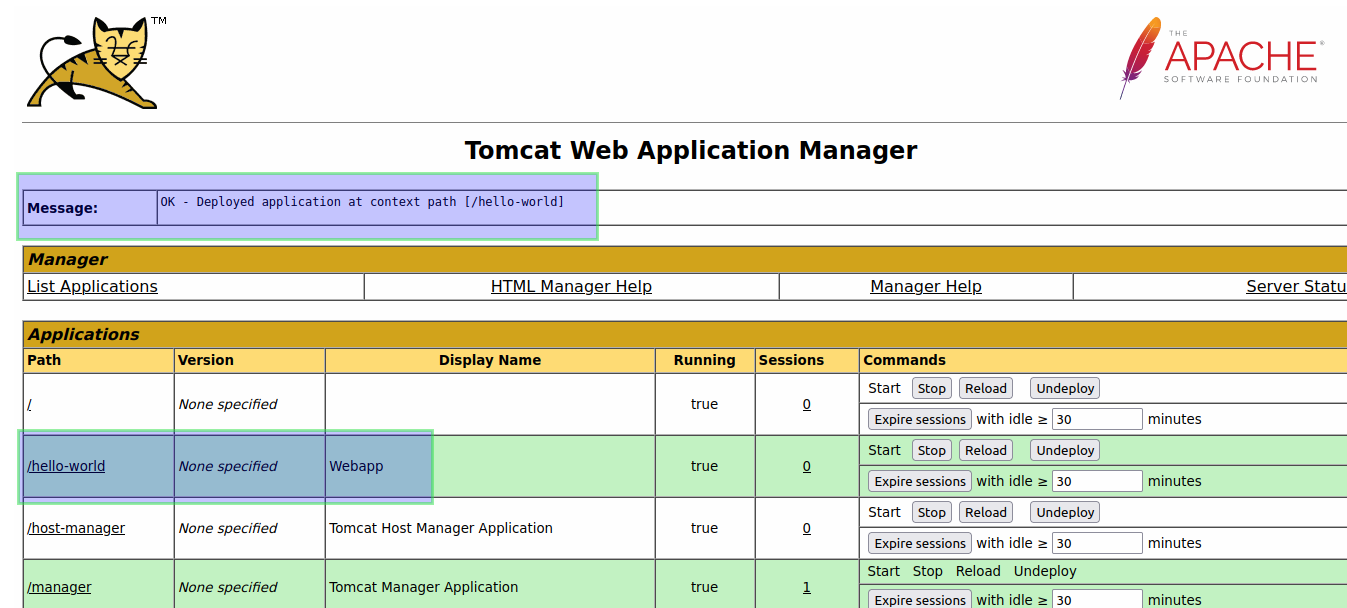The height and width of the screenshot is (608, 1347).
Task: Click the sessions count for root application
Action: pos(807,404)
